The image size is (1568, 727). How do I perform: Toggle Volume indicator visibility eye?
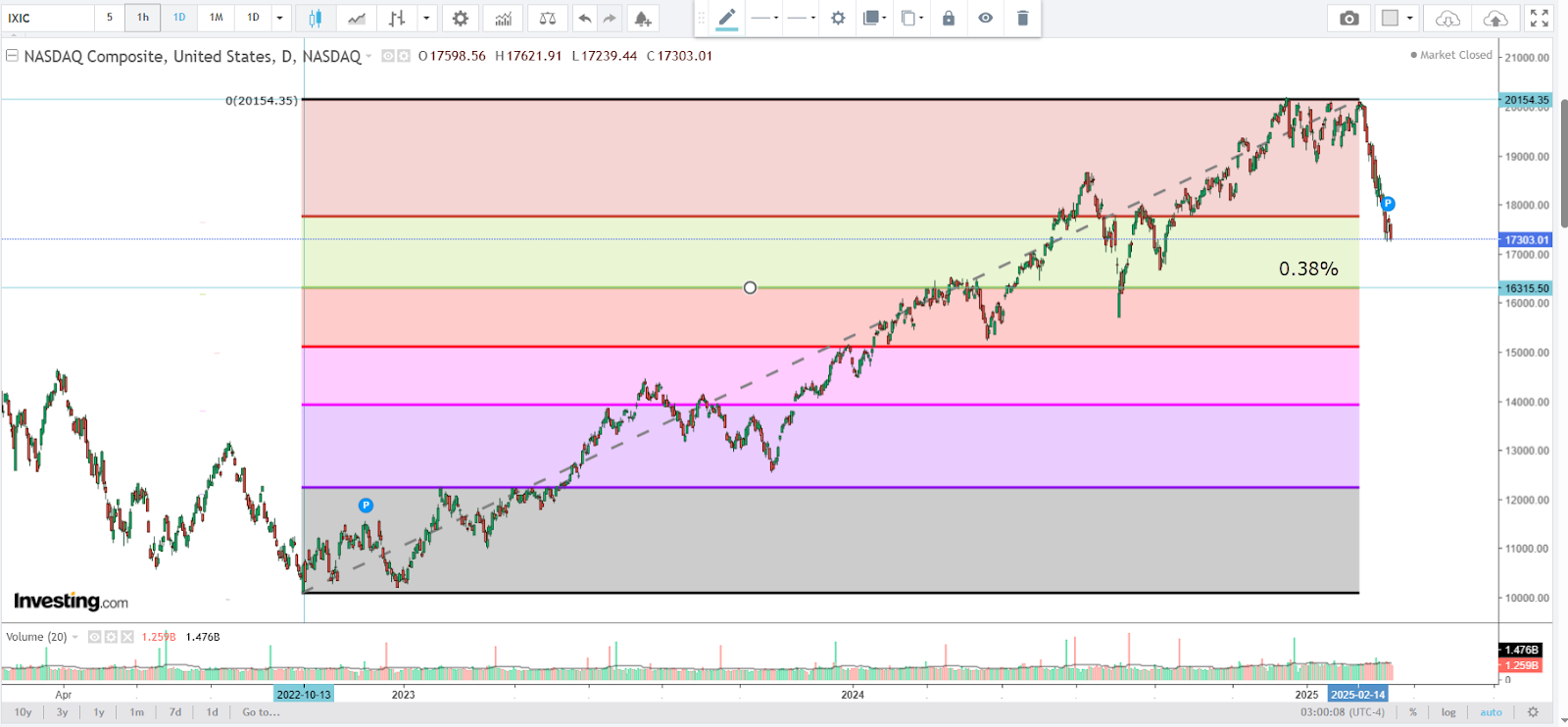click(94, 637)
